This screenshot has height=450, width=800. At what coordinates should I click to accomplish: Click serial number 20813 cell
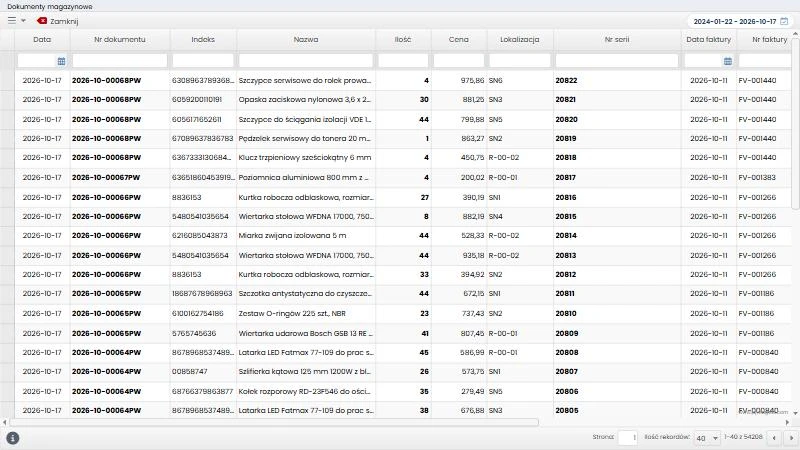coord(617,255)
